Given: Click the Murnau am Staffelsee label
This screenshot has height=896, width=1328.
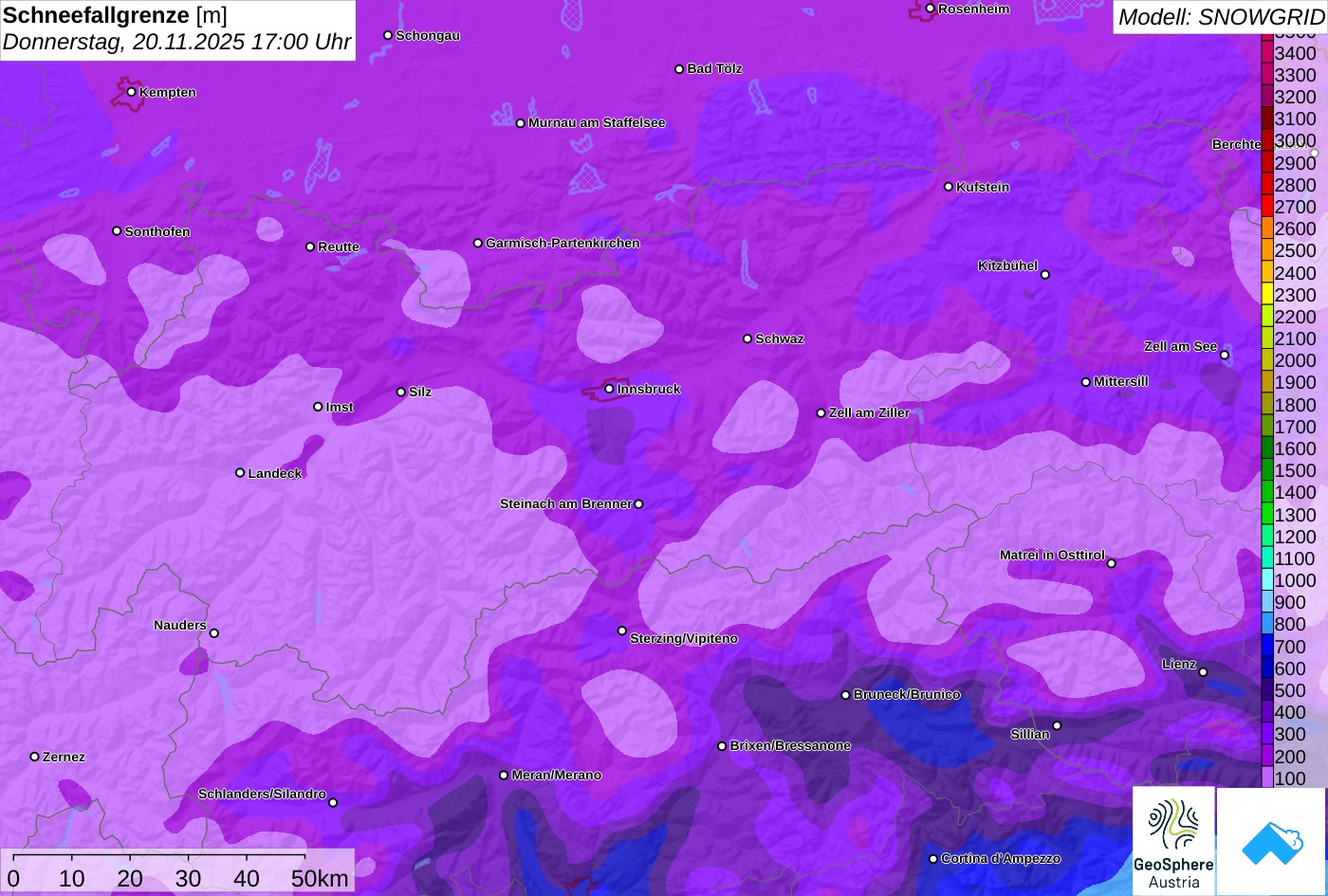Looking at the screenshot, I should coord(597,122).
